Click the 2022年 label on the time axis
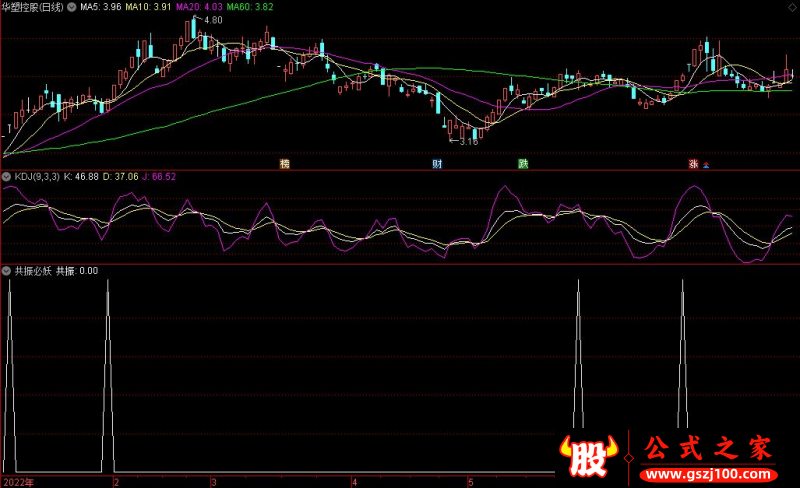 (x=18, y=481)
